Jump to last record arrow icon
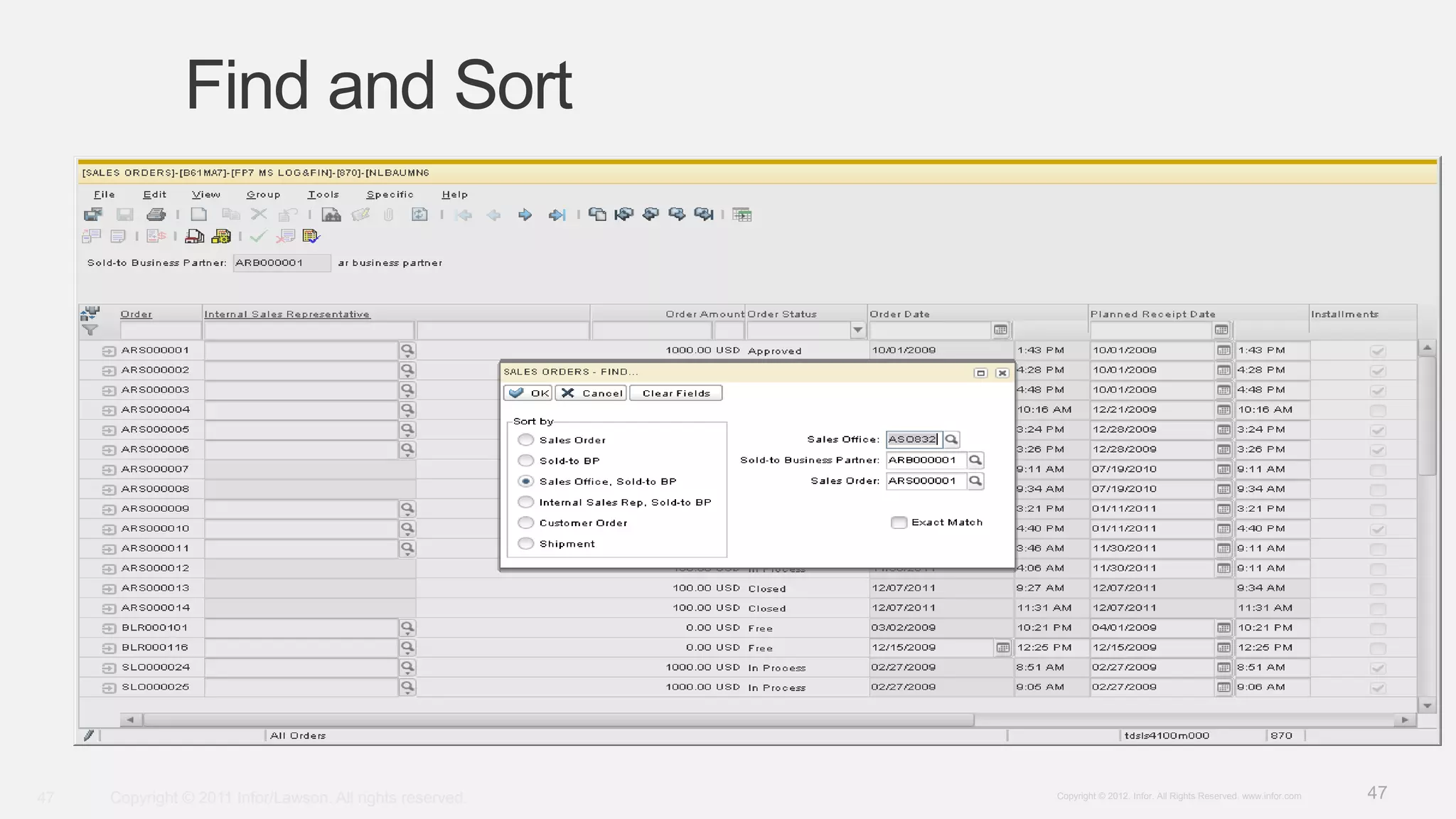This screenshot has height=819, width=1456. point(557,215)
